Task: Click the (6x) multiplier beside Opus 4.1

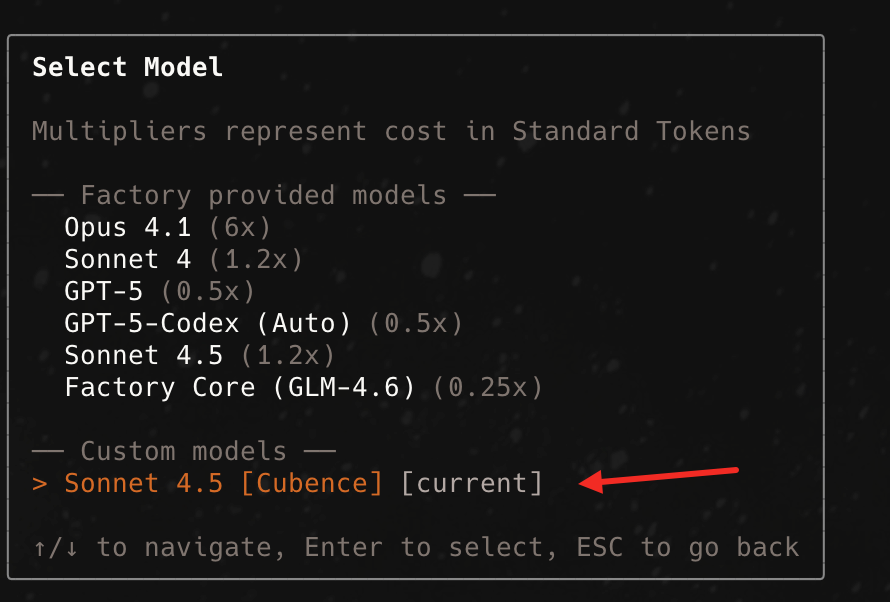Action: point(239,227)
